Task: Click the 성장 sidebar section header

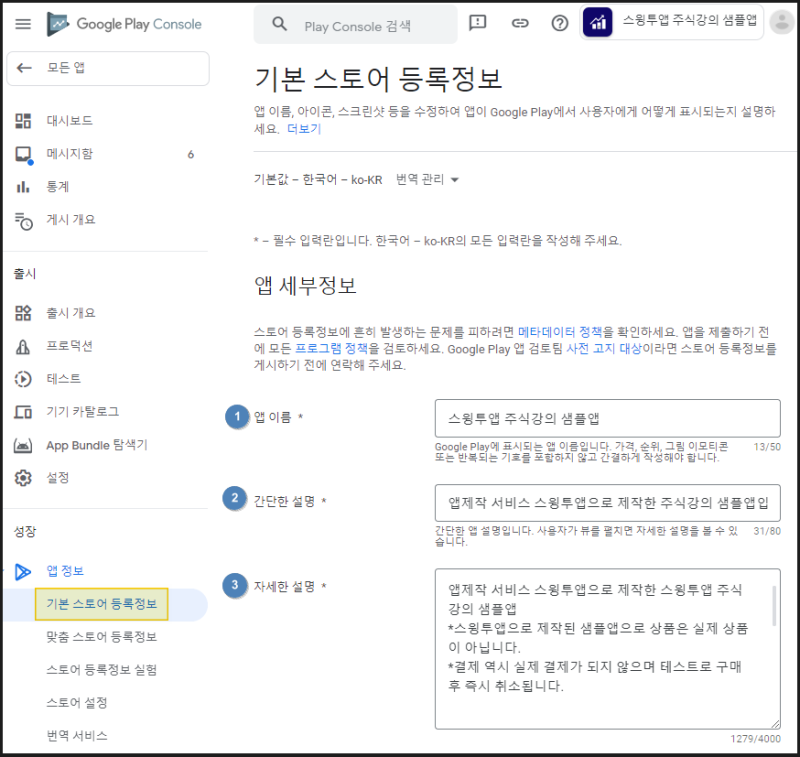Action: pos(25,532)
